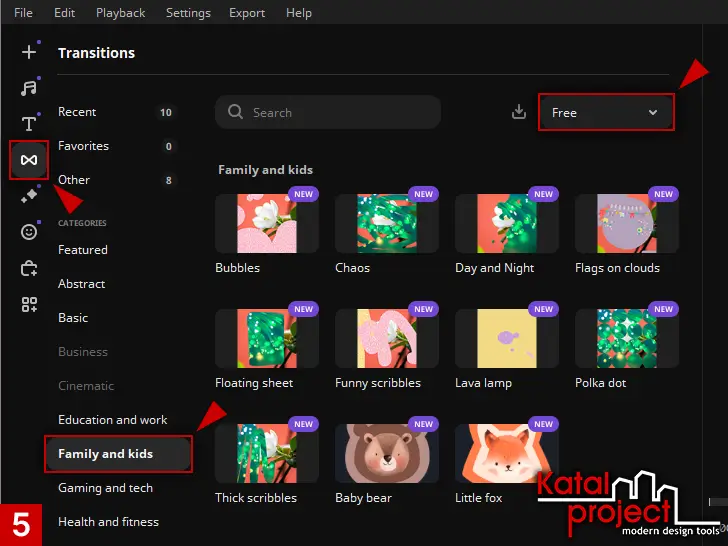
Task: Click the Baby bear name label
Action: 364,498
